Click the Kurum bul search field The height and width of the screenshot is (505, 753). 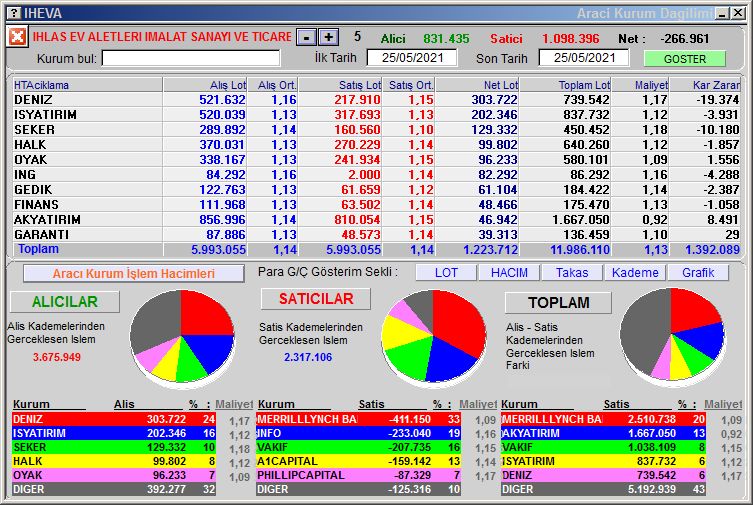(190, 59)
